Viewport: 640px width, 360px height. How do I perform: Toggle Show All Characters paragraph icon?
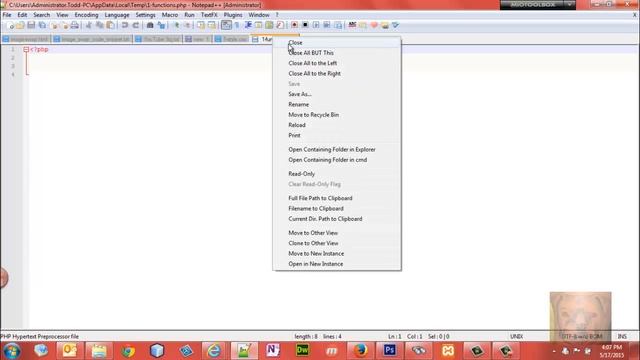coord(237,25)
